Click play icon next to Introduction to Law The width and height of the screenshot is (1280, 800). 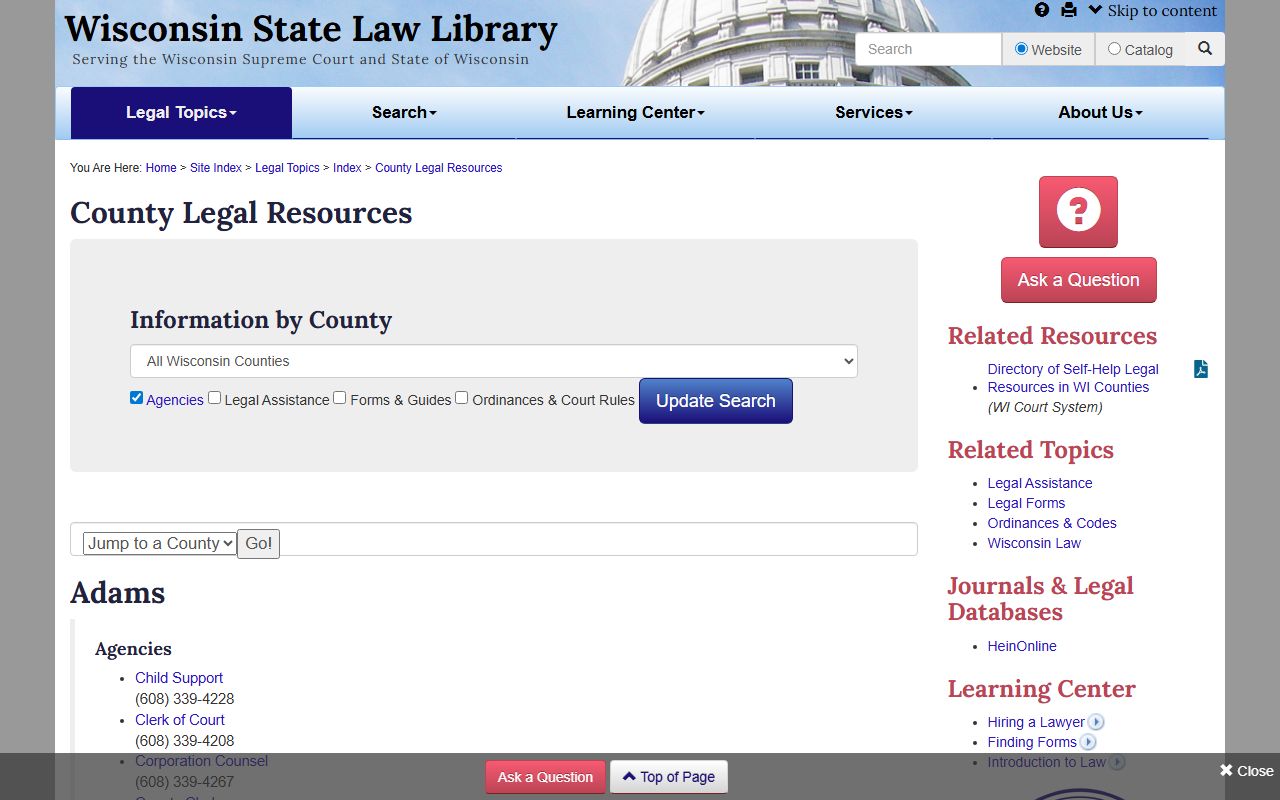[1117, 762]
